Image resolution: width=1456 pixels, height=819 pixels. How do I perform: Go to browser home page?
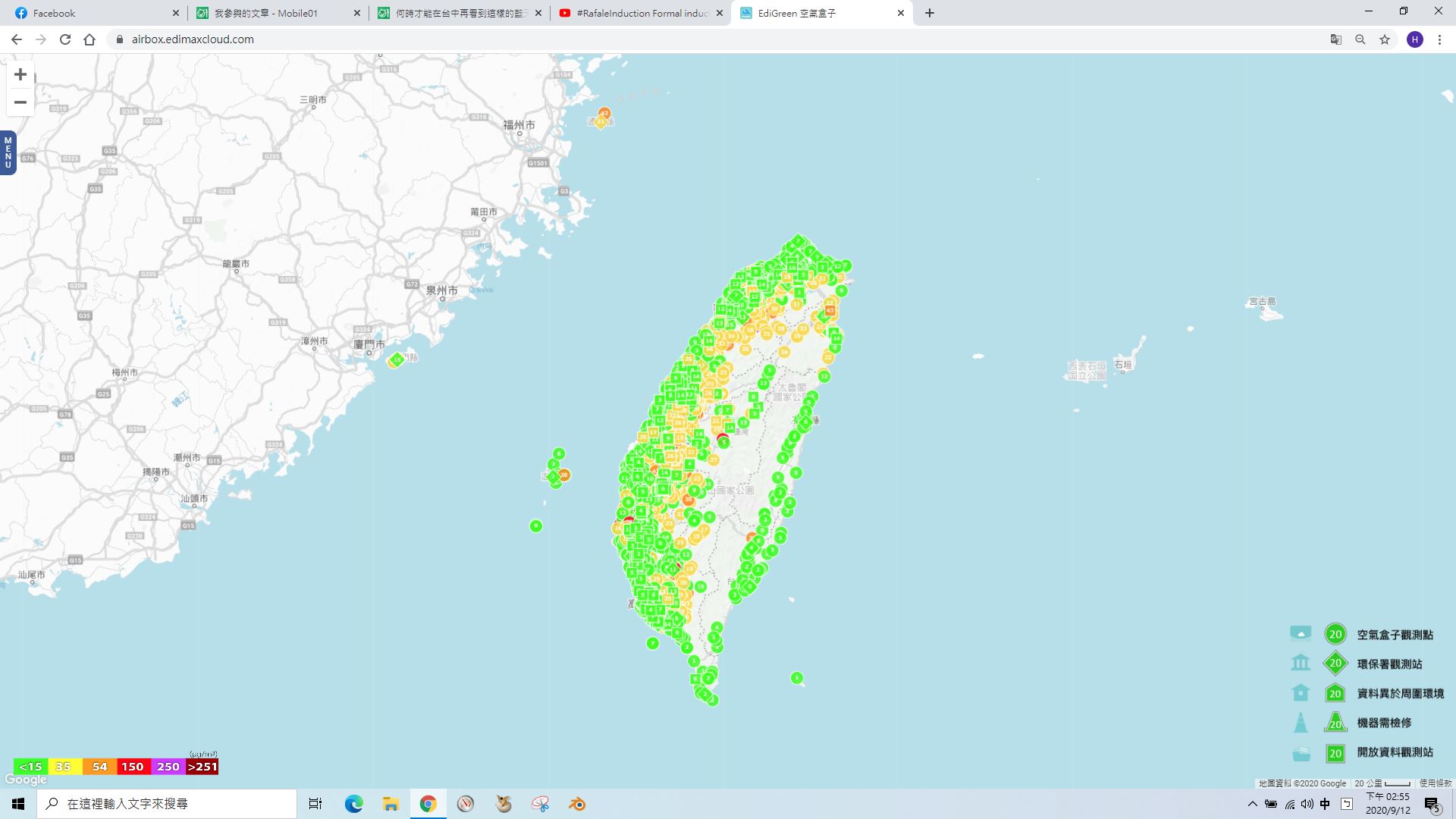89,39
